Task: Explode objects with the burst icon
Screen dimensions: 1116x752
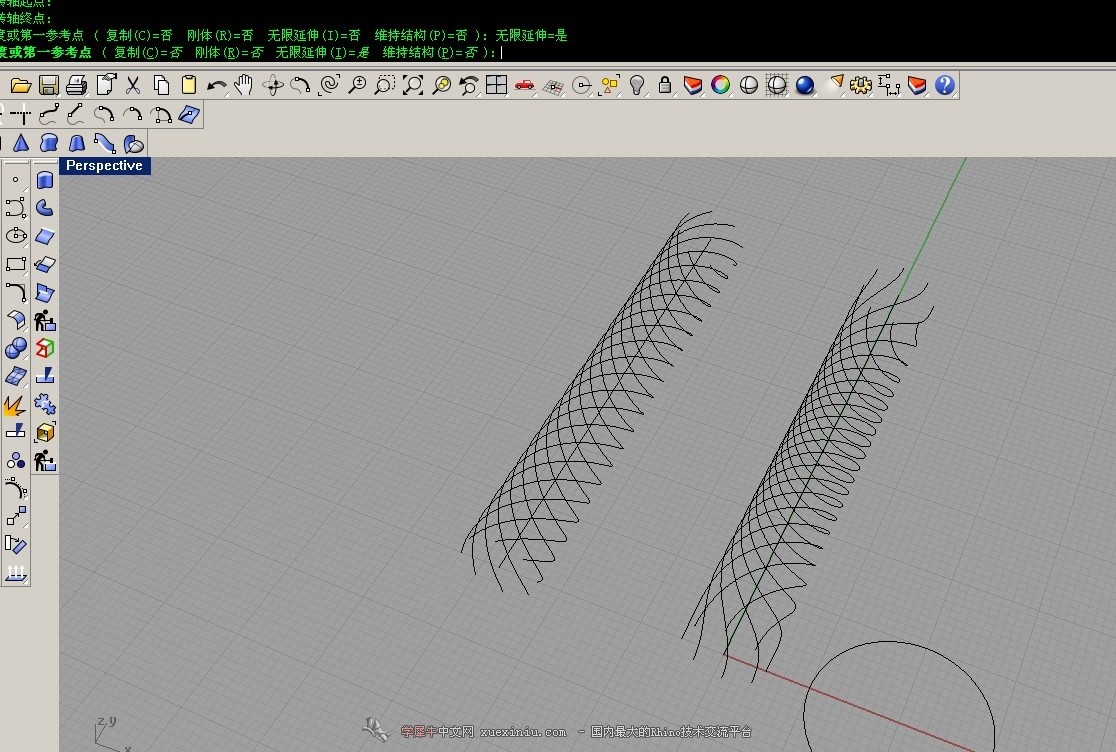Action: (x=15, y=406)
